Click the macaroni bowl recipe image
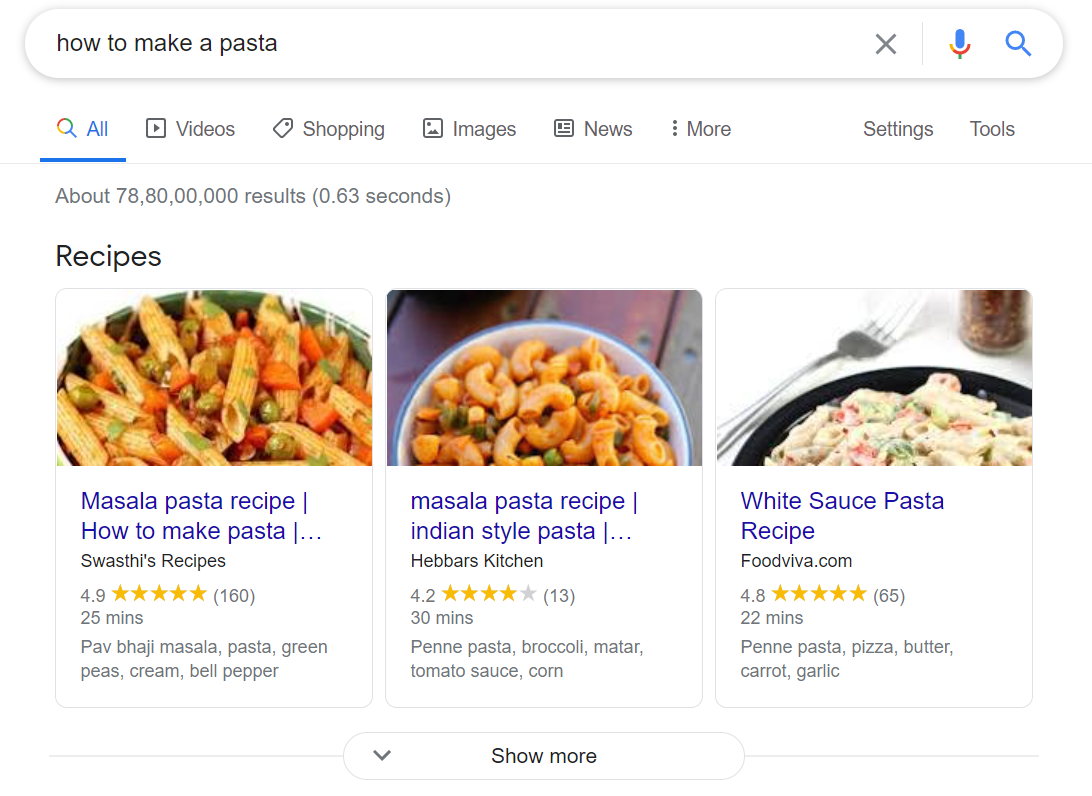 [x=544, y=378]
